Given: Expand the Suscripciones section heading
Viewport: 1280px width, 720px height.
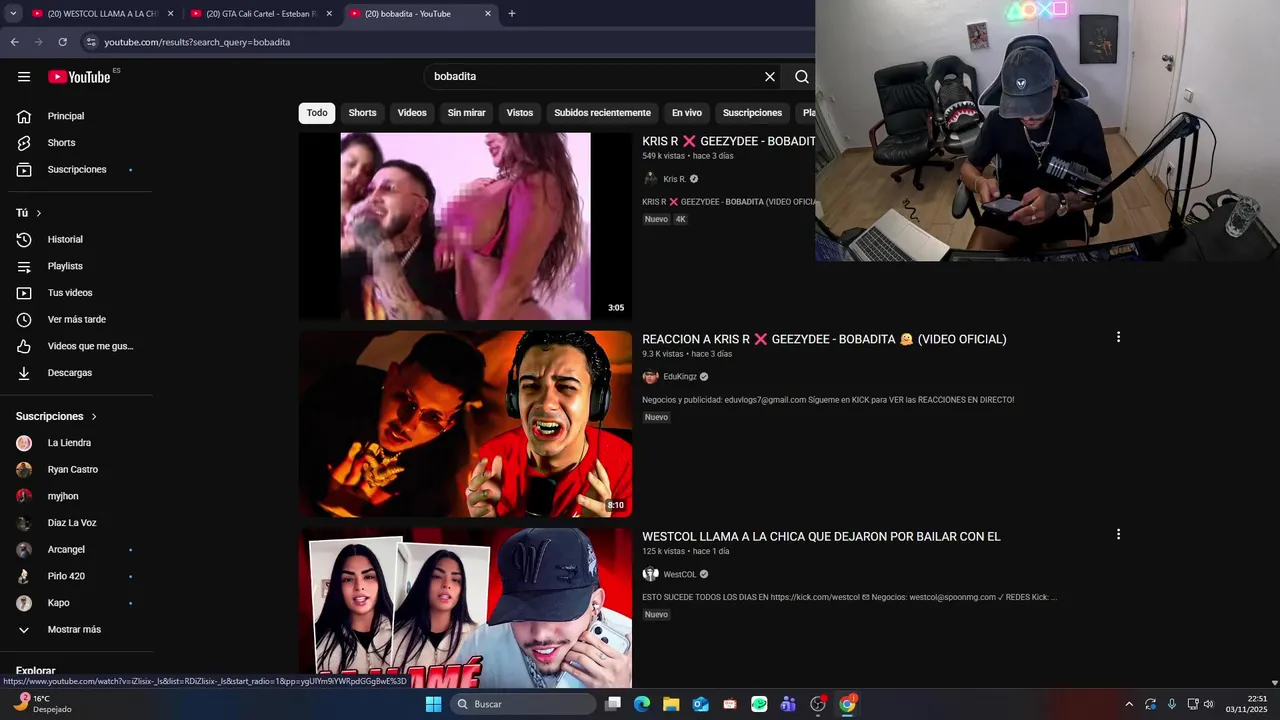Looking at the screenshot, I should pyautogui.click(x=57, y=416).
